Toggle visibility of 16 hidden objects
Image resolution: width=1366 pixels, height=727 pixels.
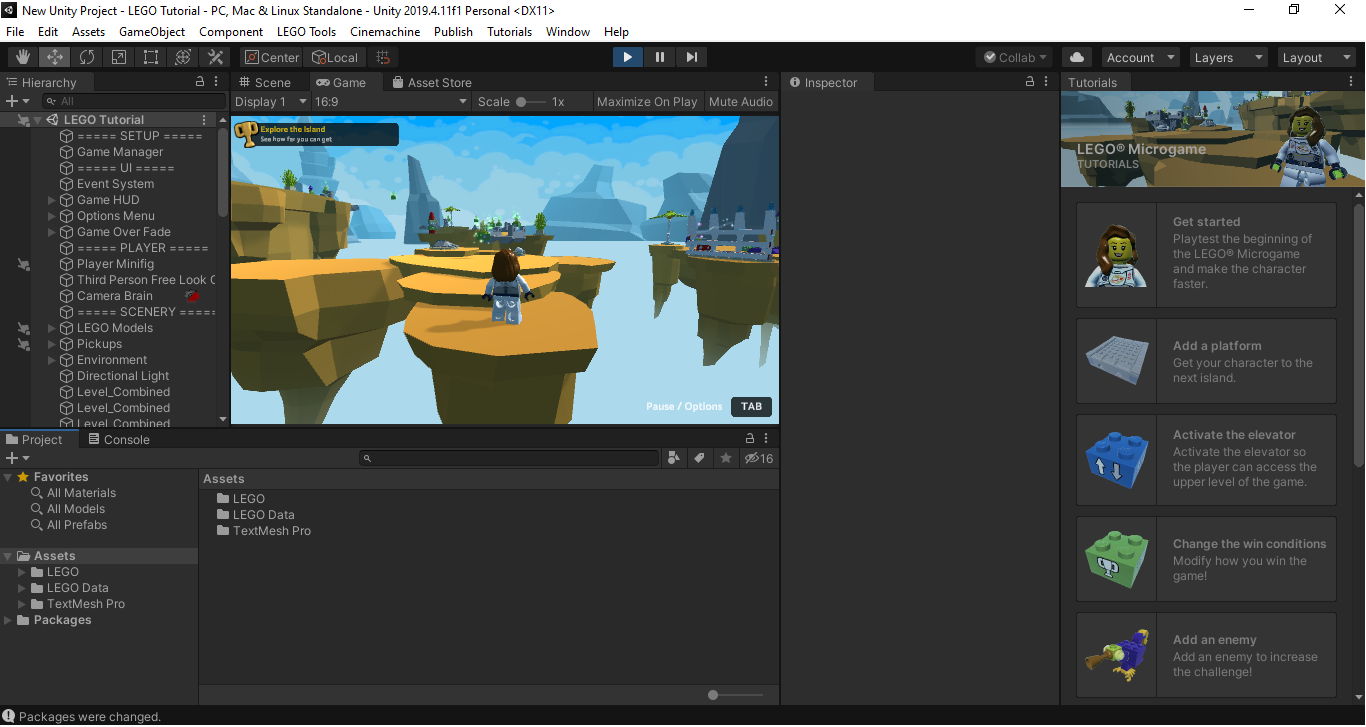point(758,458)
